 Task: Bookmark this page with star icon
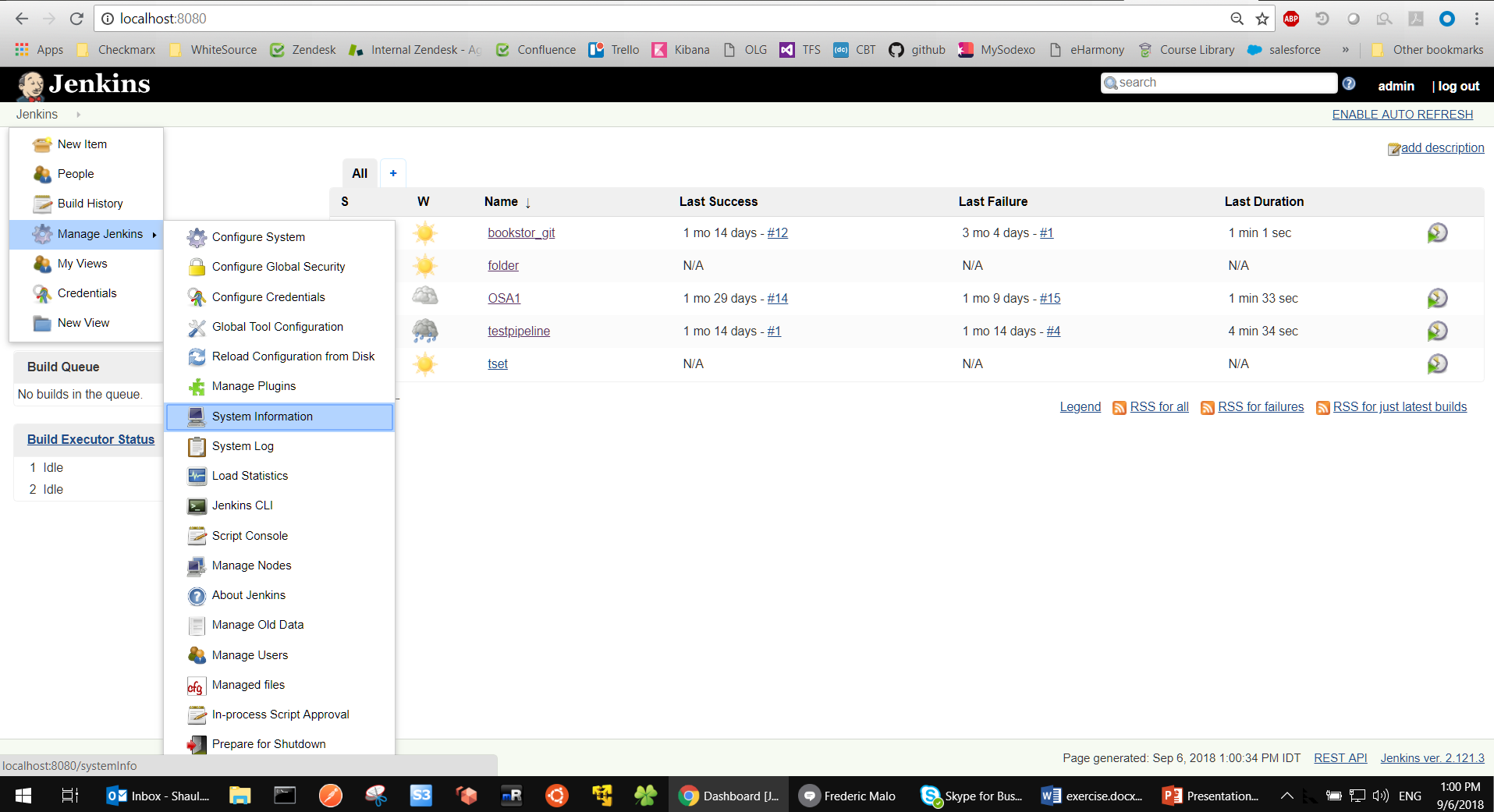tap(1262, 19)
